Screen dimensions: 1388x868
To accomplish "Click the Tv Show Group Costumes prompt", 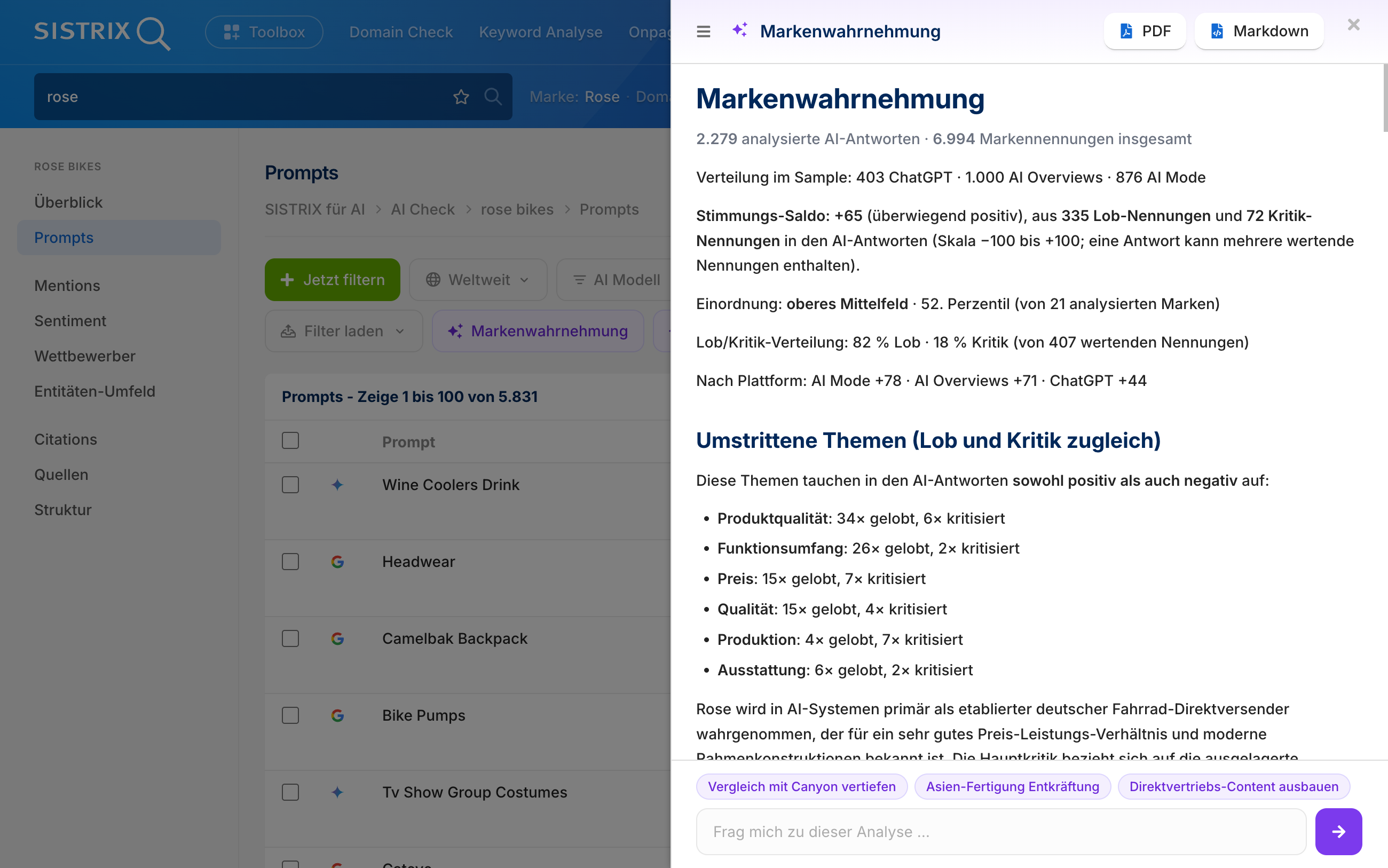I will point(475,793).
